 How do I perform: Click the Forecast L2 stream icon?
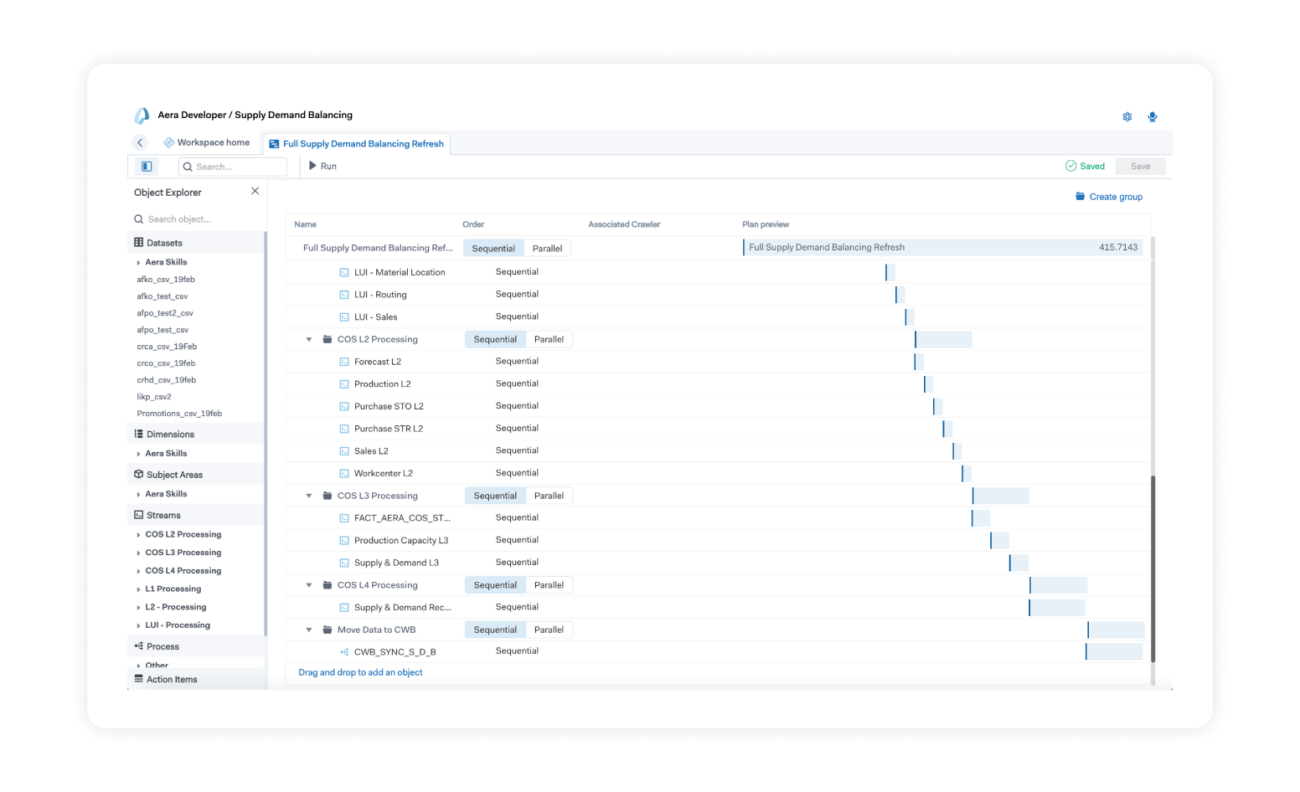[x=345, y=362]
